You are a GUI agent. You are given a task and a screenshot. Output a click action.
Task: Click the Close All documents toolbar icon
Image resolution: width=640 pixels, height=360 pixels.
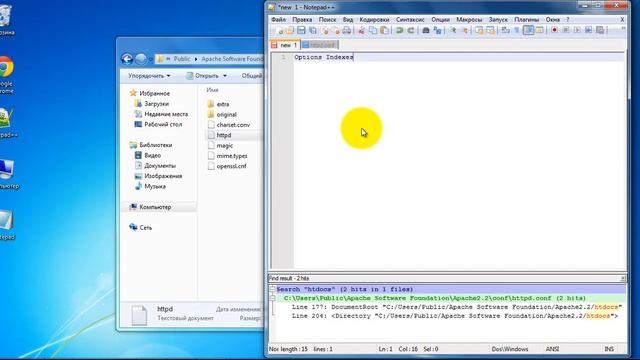pyautogui.click(x=336, y=30)
